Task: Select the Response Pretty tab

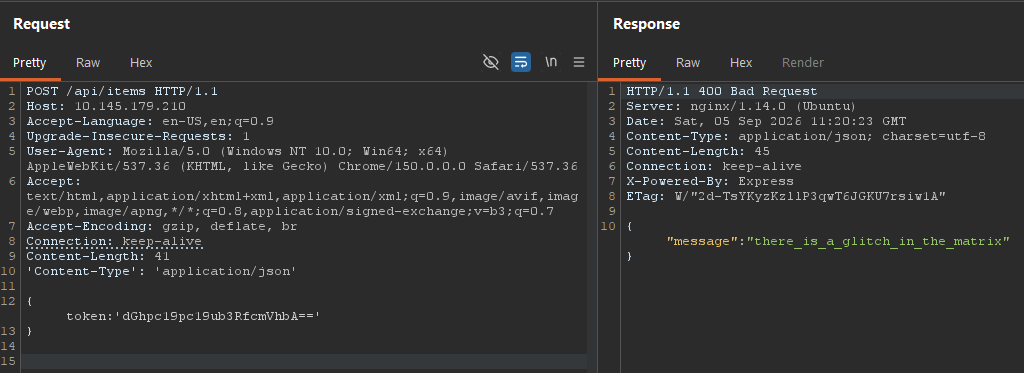Action: pos(630,63)
